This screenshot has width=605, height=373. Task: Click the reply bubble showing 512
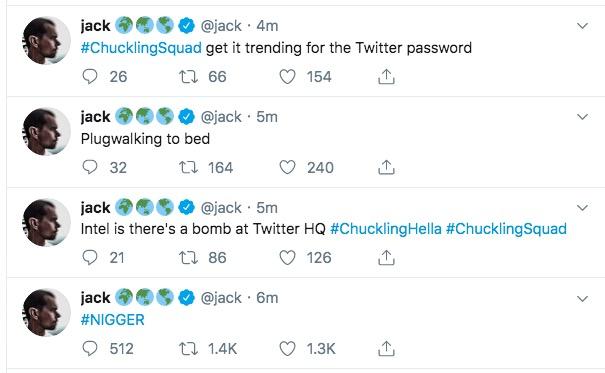pos(90,349)
